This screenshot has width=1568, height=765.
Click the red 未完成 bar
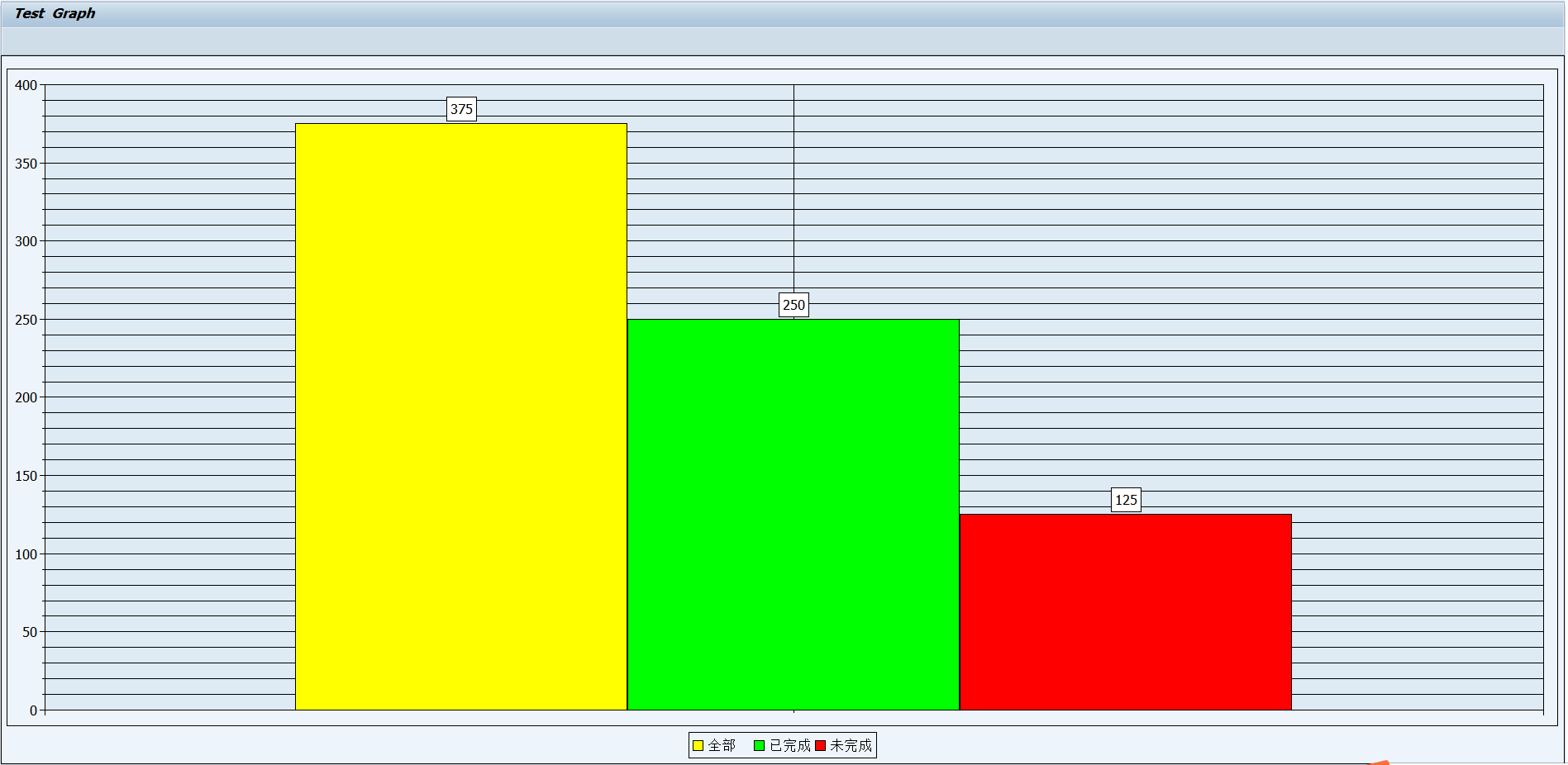[1126, 612]
